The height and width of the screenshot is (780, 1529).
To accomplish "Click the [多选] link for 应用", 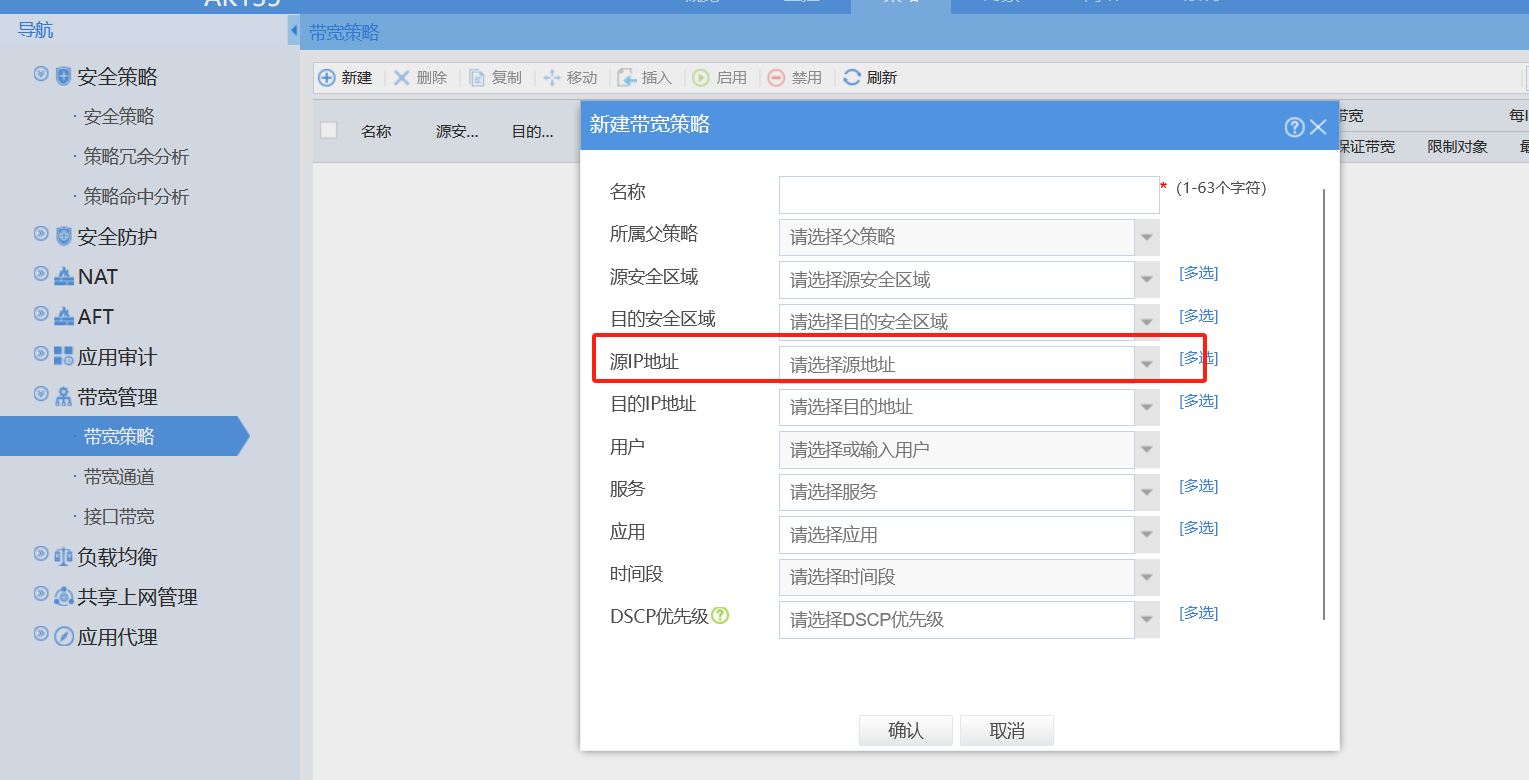I will click(x=1198, y=528).
